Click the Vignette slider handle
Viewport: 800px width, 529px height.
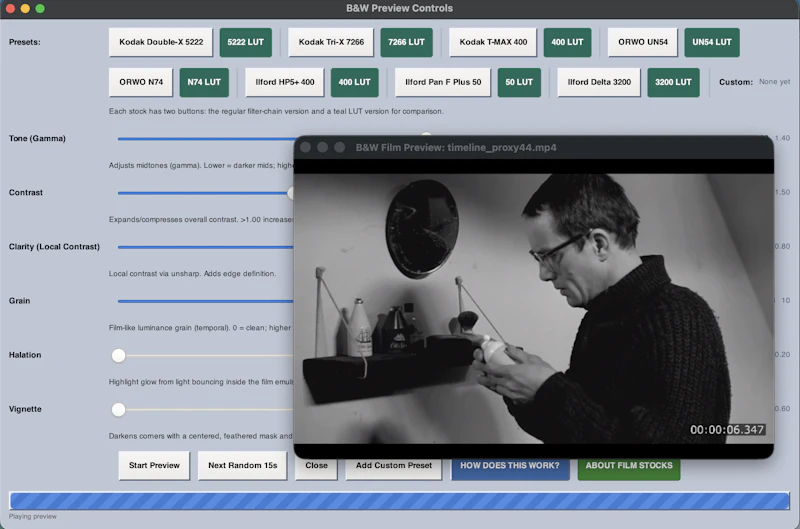[x=118, y=410]
